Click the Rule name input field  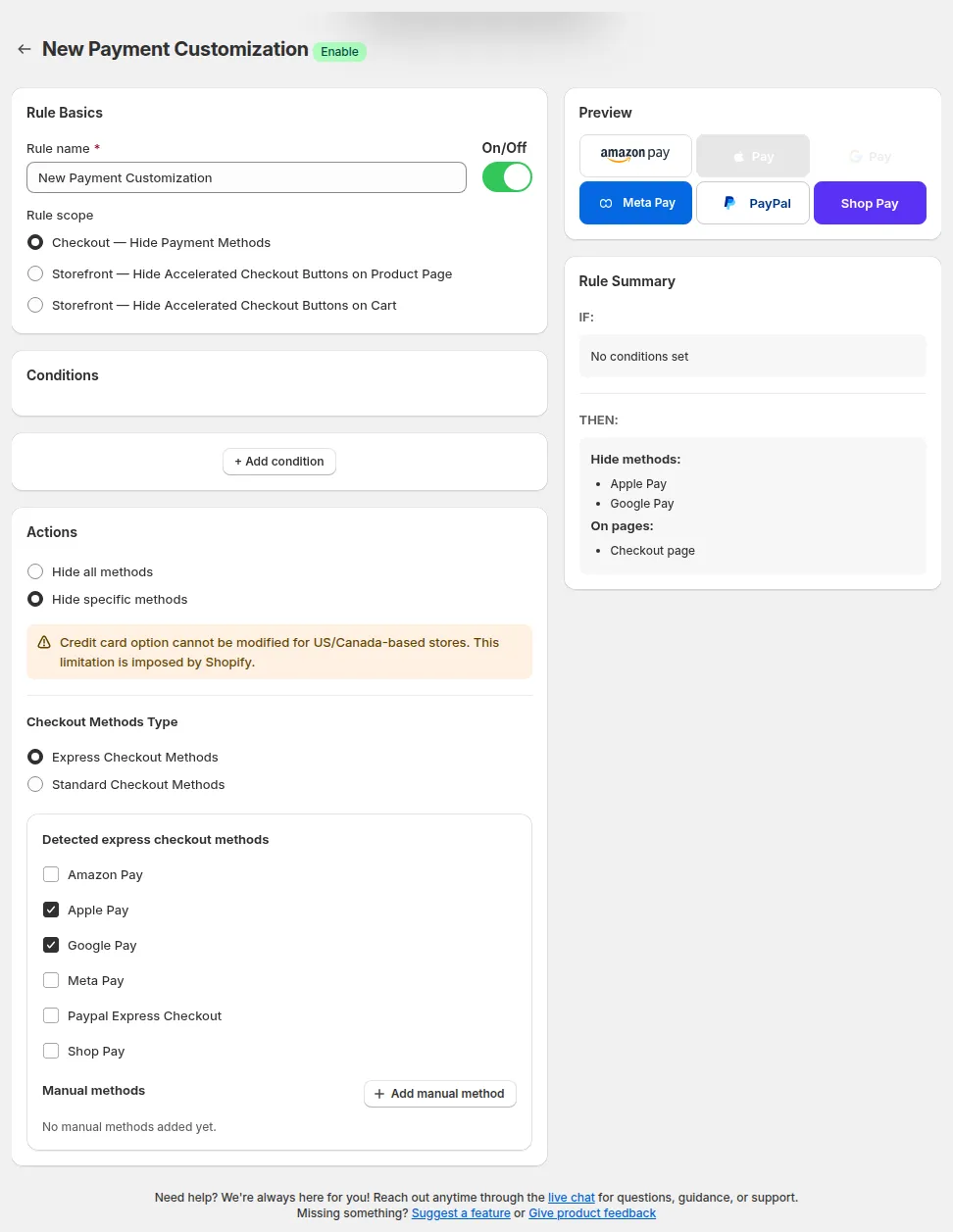tap(246, 177)
